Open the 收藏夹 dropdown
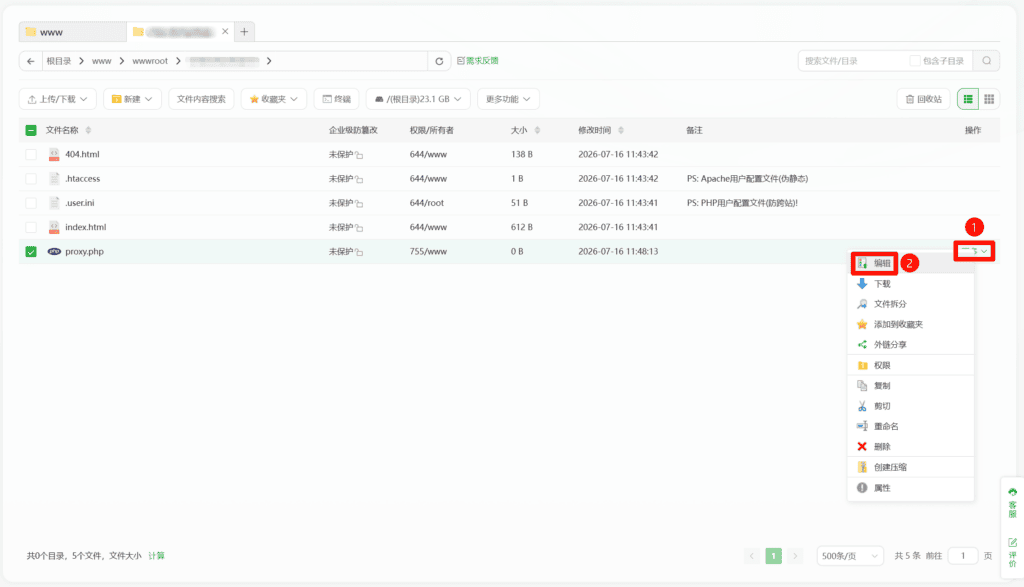The image size is (1024, 587). pyautogui.click(x=274, y=99)
